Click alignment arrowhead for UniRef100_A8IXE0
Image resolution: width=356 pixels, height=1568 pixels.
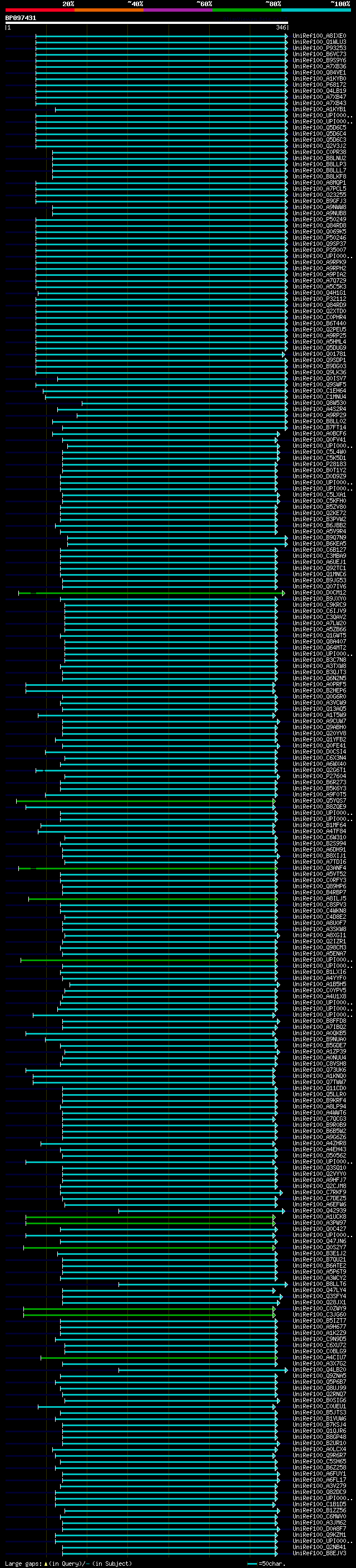click(x=286, y=36)
